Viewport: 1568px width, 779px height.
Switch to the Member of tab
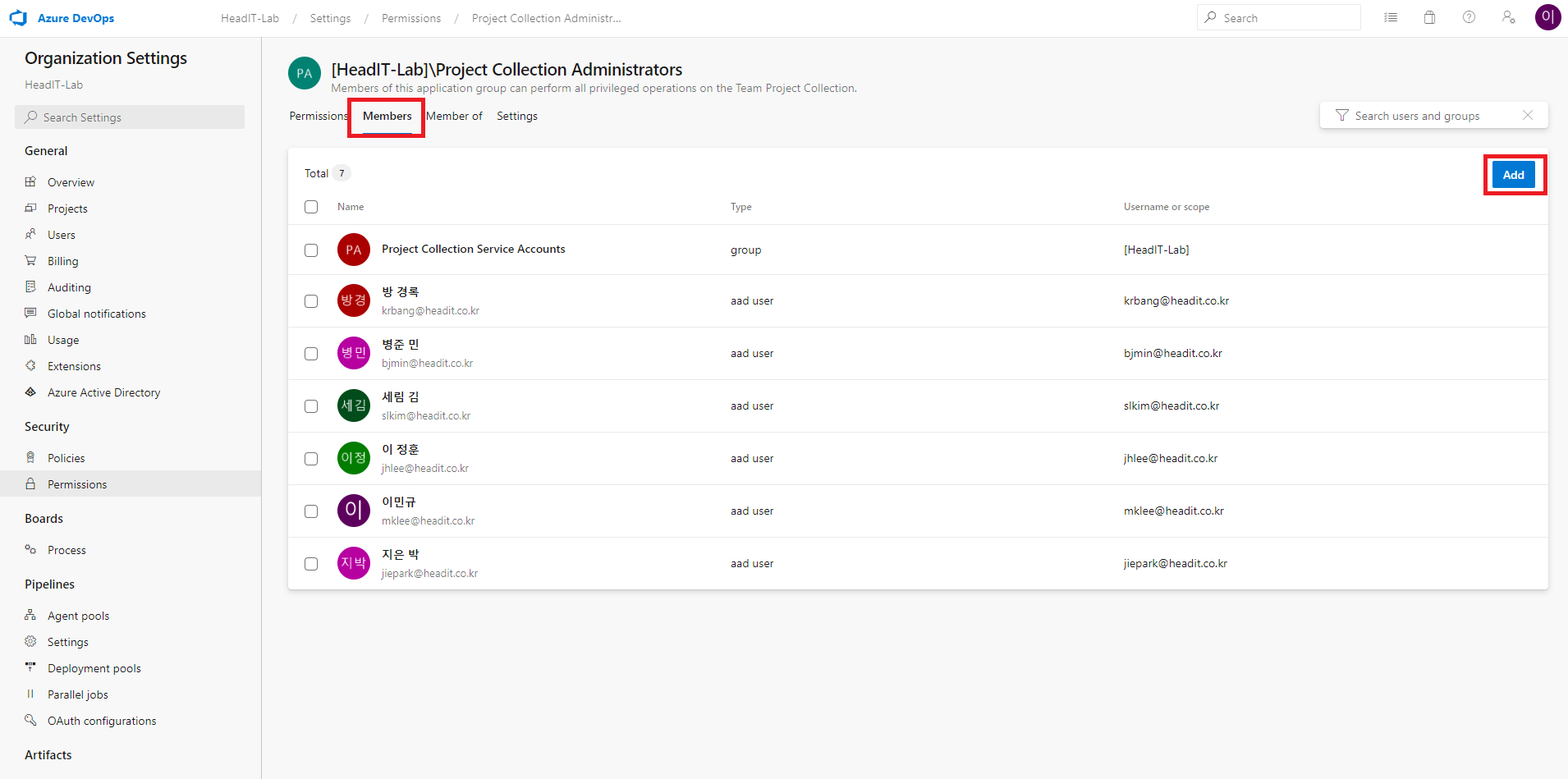454,116
